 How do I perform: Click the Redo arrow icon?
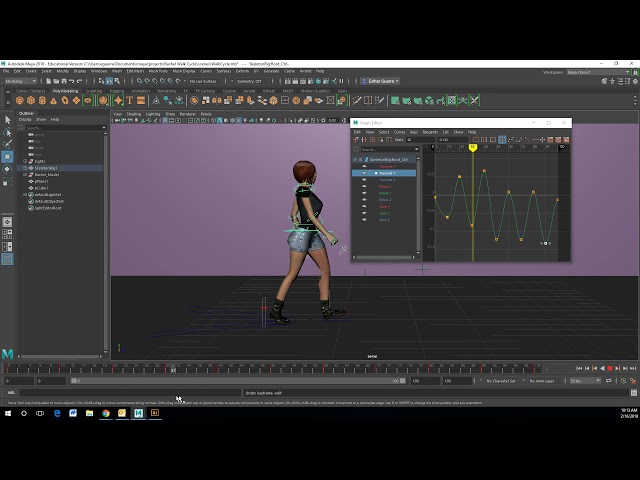coord(80,81)
